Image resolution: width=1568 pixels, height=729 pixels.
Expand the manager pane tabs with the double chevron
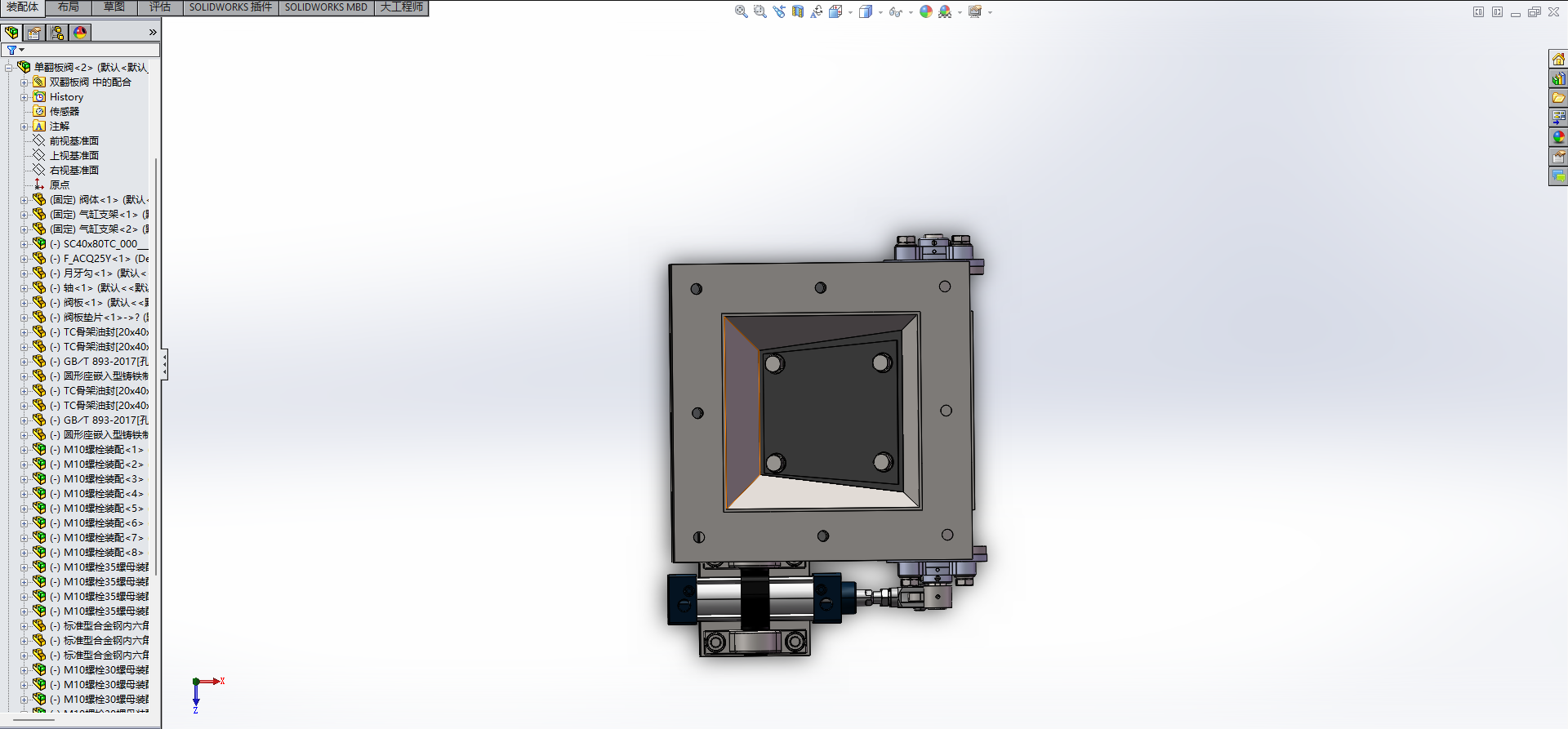153,33
